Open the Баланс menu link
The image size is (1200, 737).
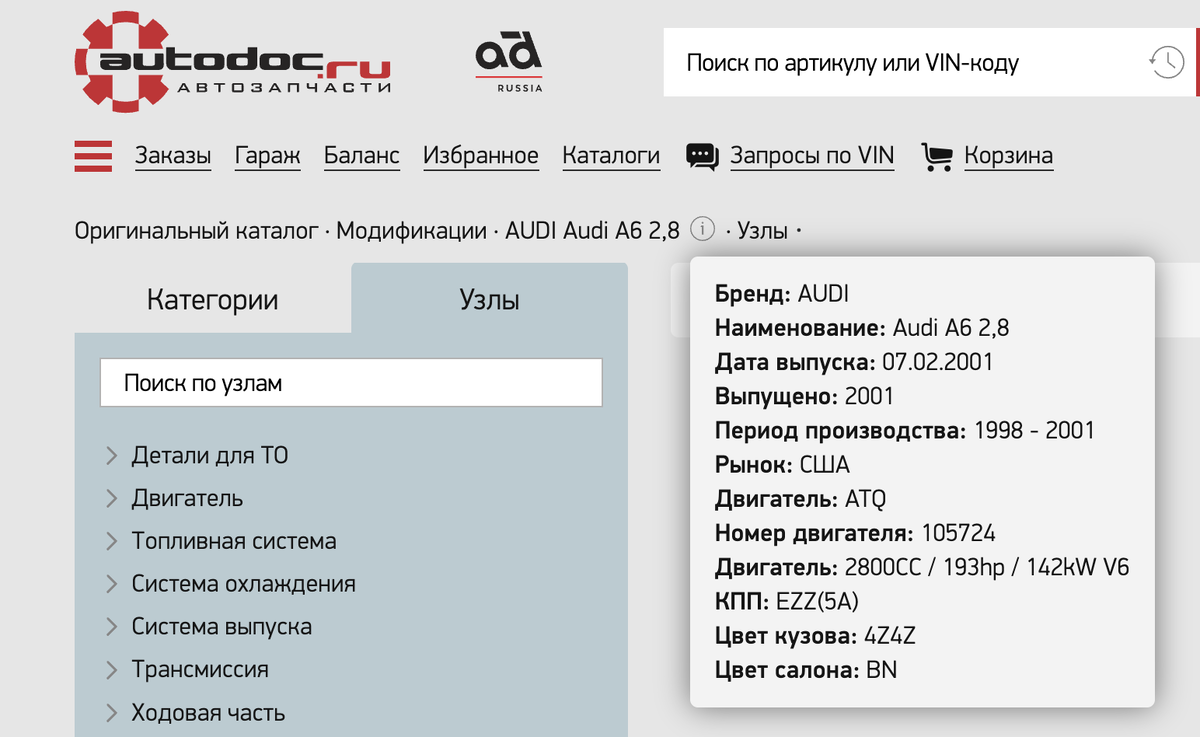(x=362, y=156)
